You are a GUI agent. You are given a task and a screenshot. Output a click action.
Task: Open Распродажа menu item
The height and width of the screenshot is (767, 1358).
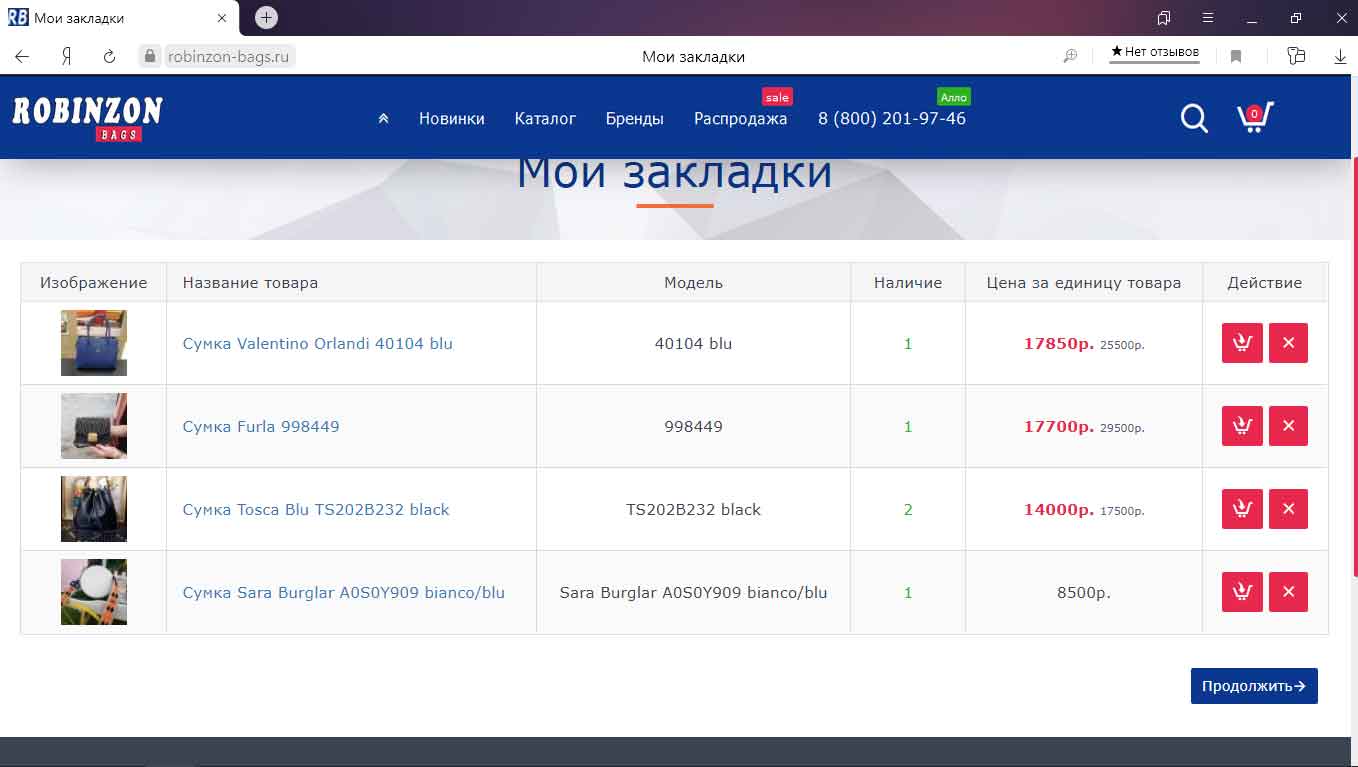point(741,118)
